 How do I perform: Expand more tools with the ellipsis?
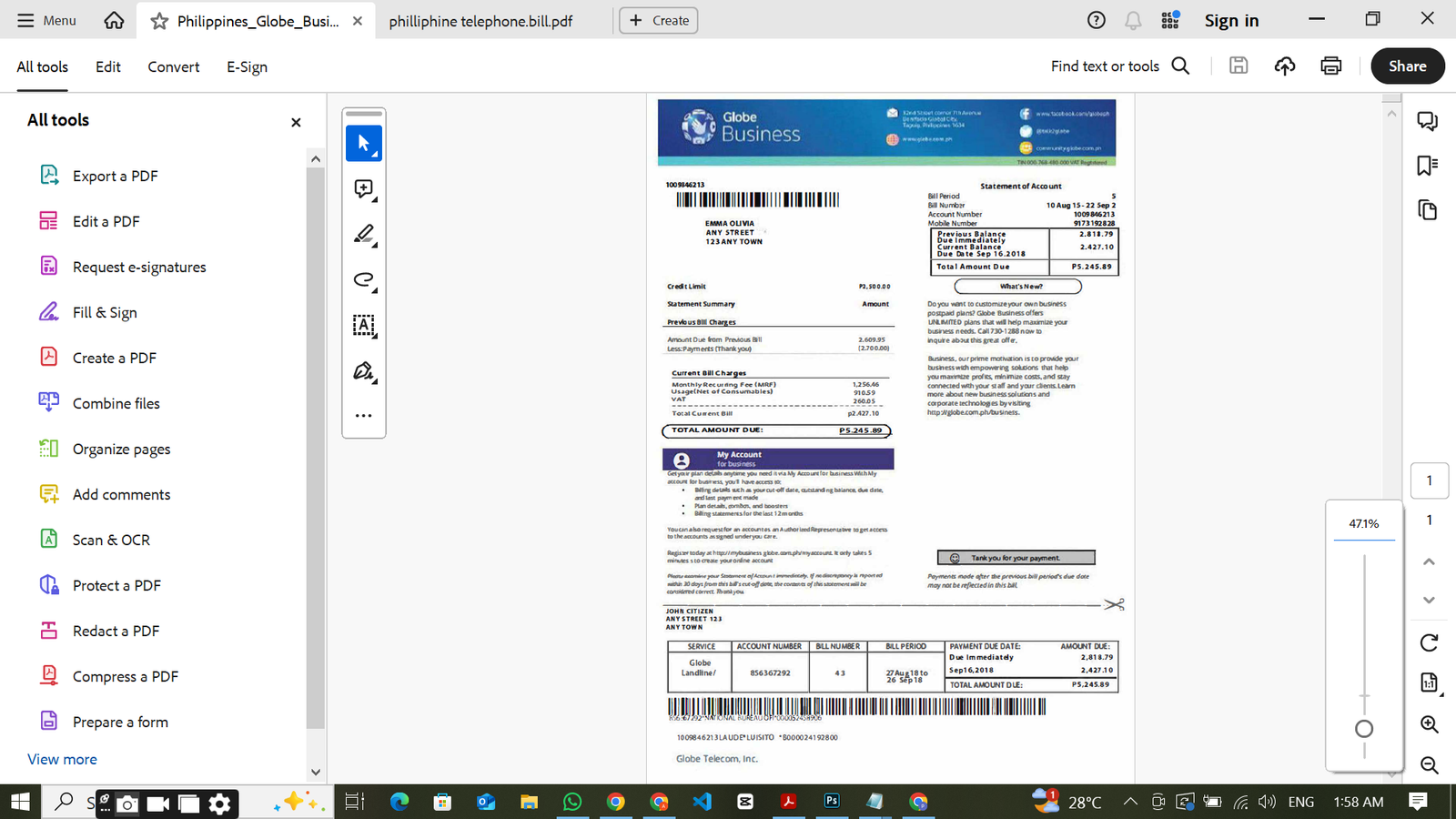click(x=363, y=416)
